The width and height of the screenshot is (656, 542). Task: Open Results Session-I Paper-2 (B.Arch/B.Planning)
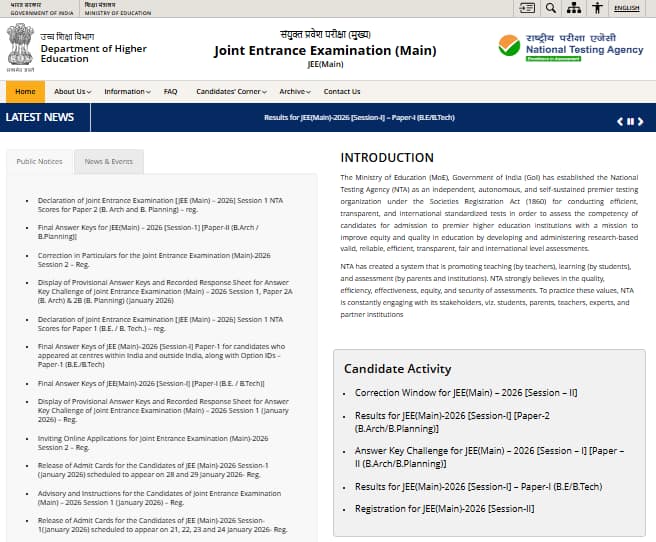[452, 422]
